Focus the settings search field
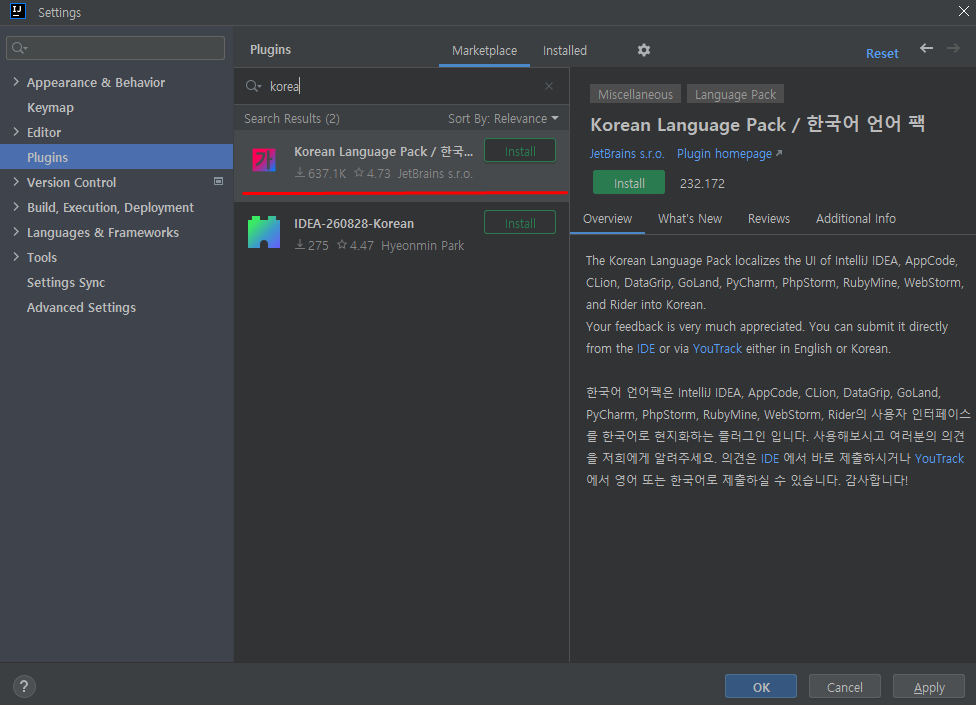 115,48
